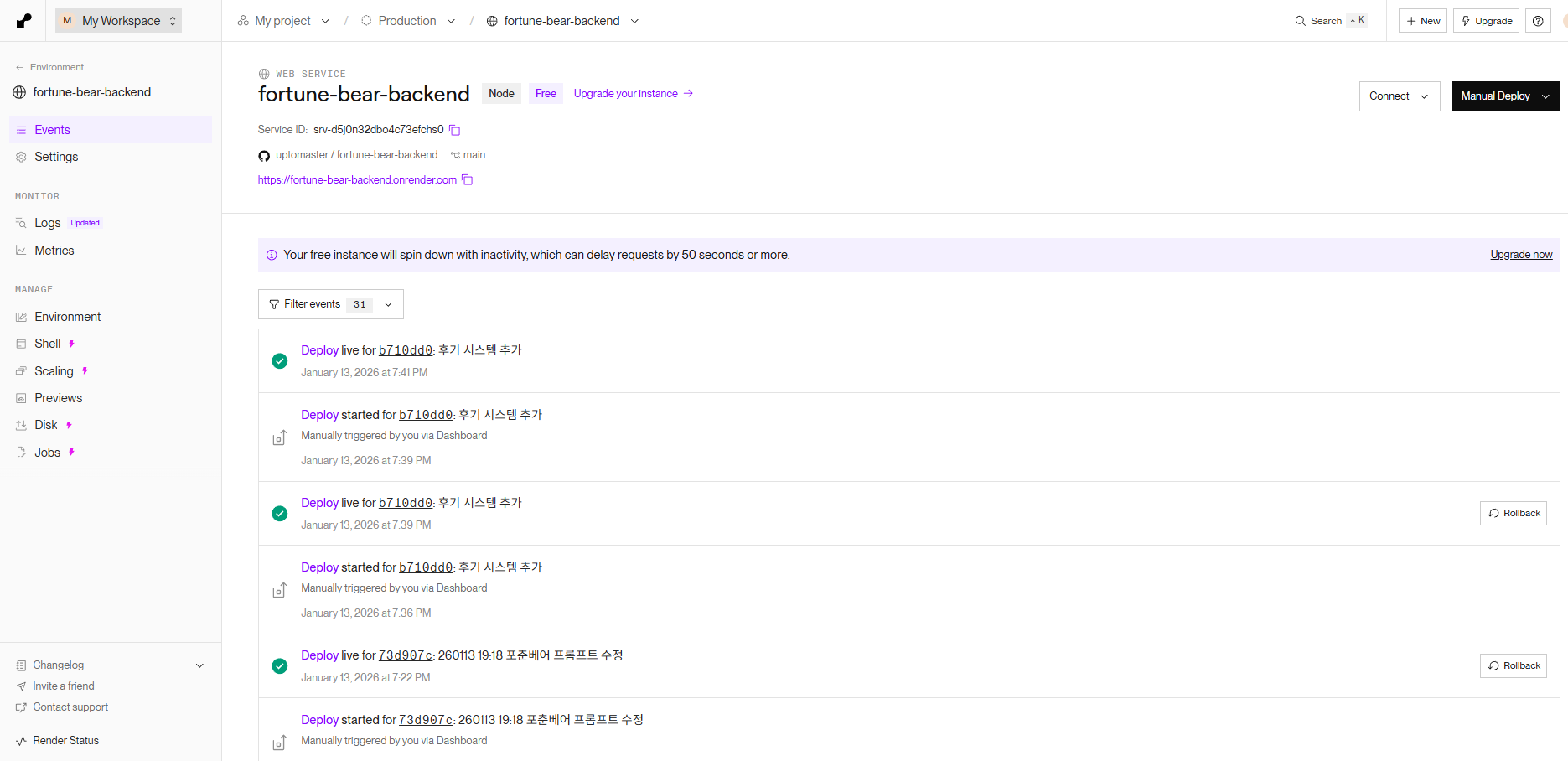Go to Settings in the sidebar

56,157
